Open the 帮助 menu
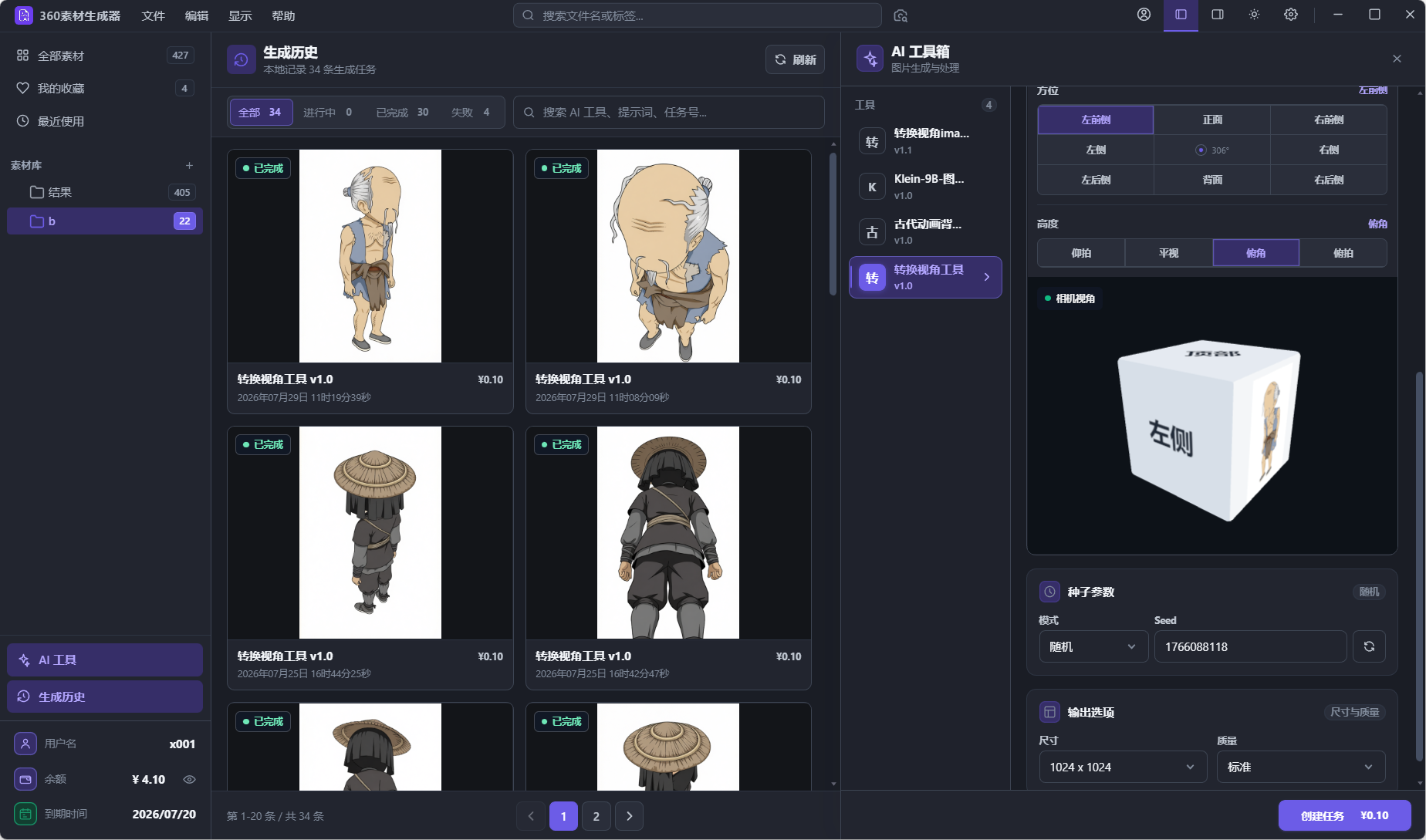The width and height of the screenshot is (1426, 840). [x=283, y=15]
